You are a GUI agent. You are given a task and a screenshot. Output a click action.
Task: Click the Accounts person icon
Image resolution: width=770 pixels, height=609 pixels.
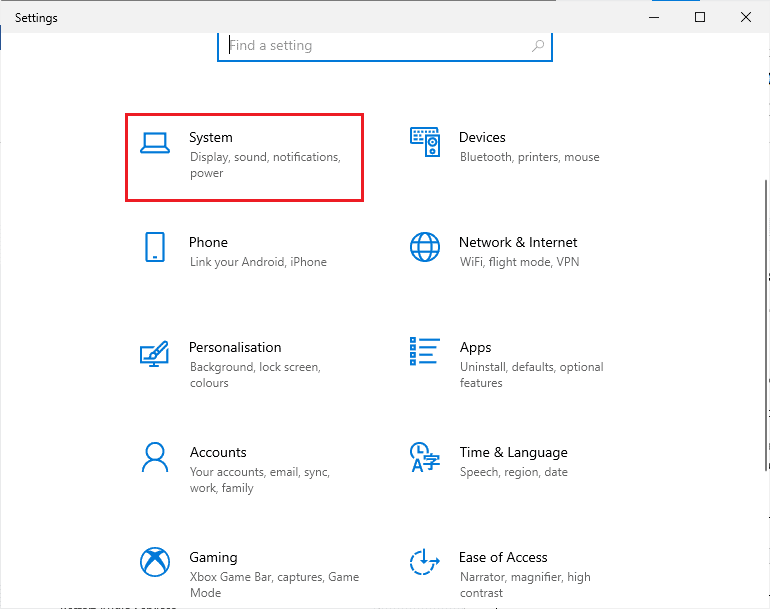click(x=155, y=457)
